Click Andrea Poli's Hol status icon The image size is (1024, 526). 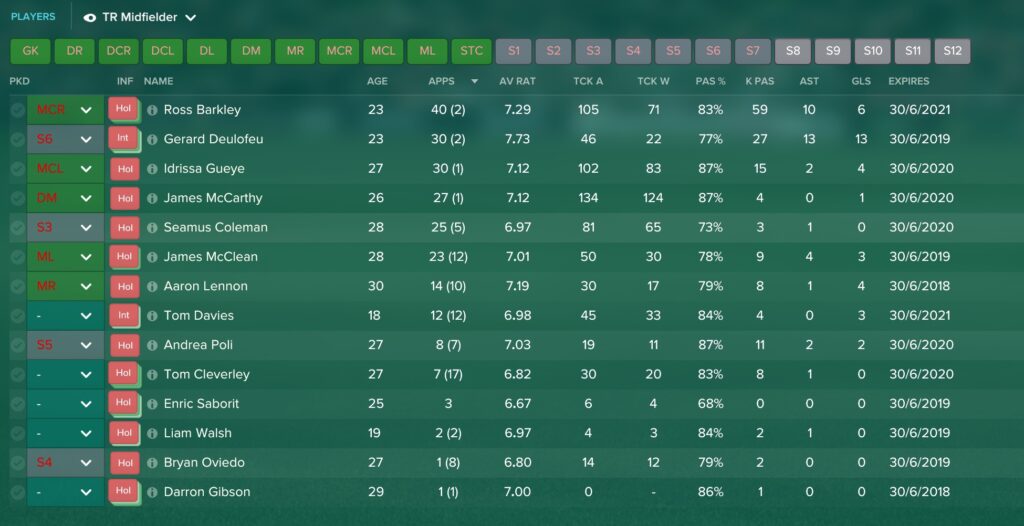(x=124, y=345)
